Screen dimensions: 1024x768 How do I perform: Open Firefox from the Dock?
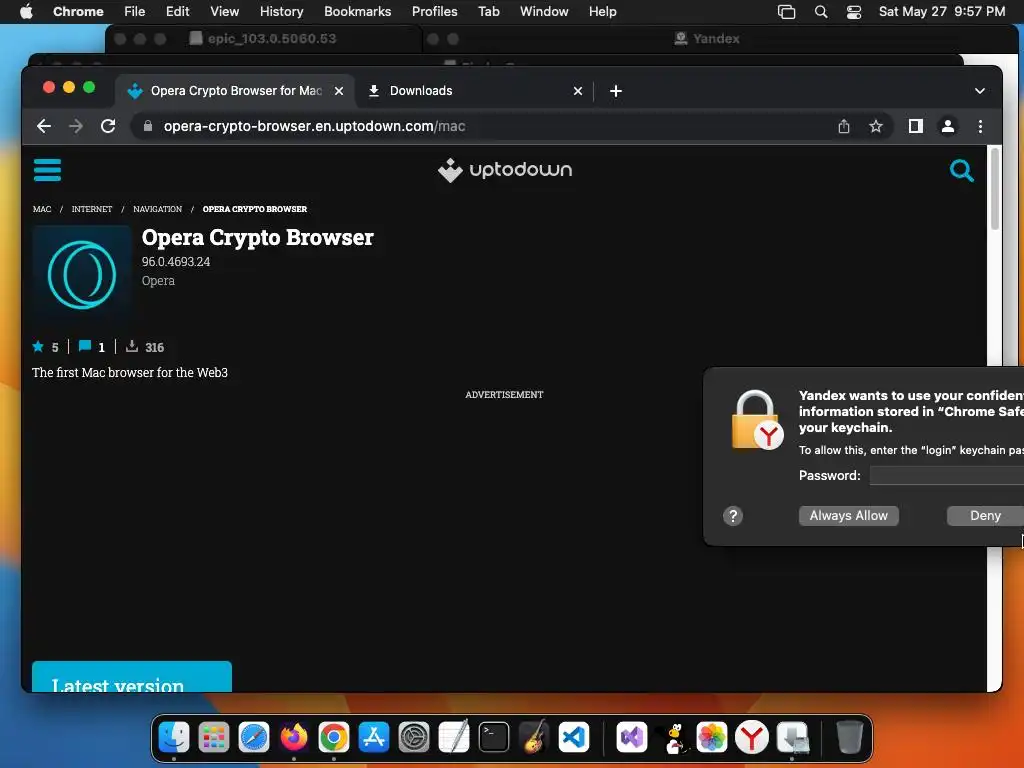click(x=294, y=737)
